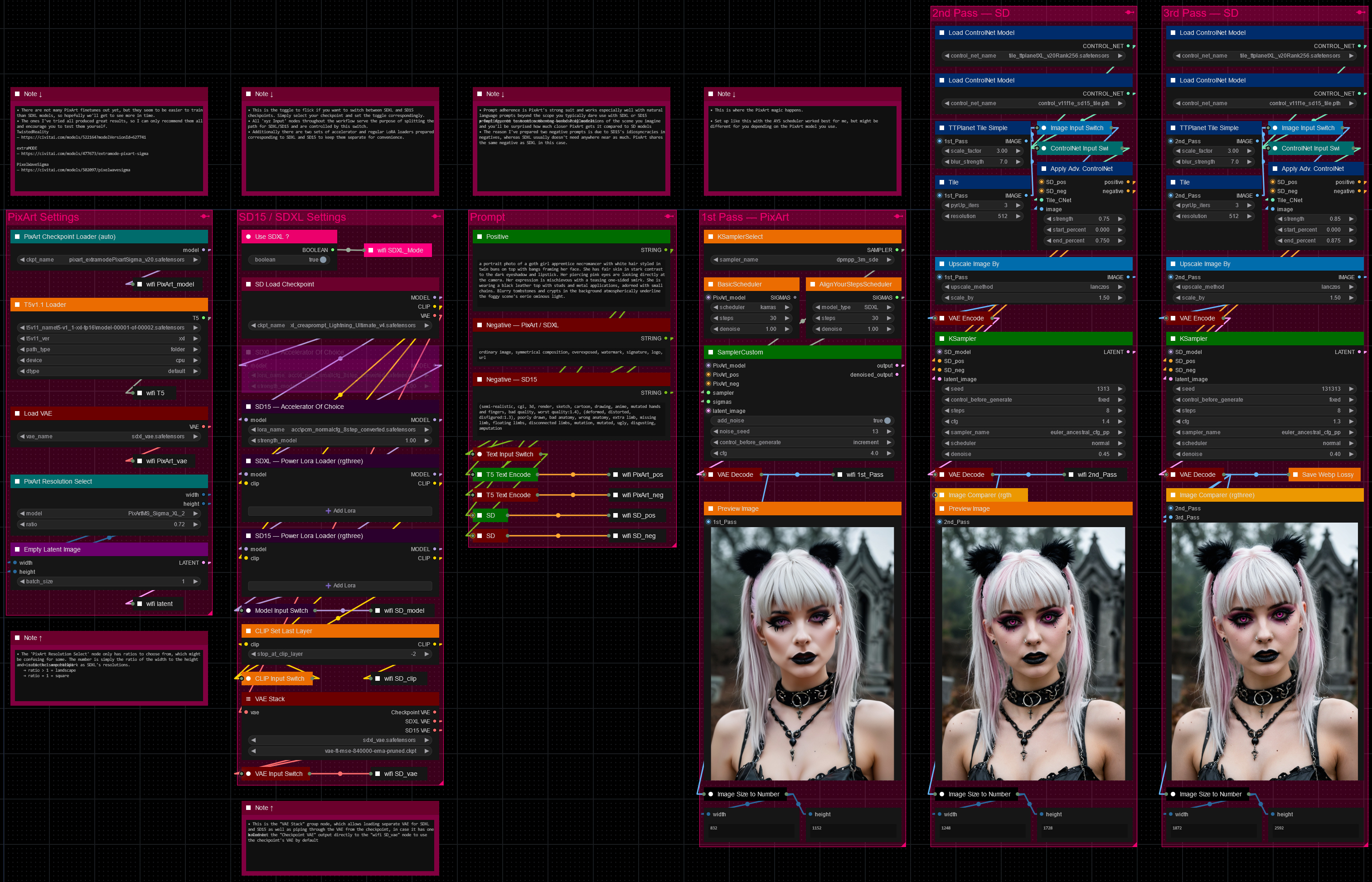This screenshot has height=882, width=1372.
Task: Click the 1st_Pass input radio on Upscale Image By
Action: (x=939, y=277)
